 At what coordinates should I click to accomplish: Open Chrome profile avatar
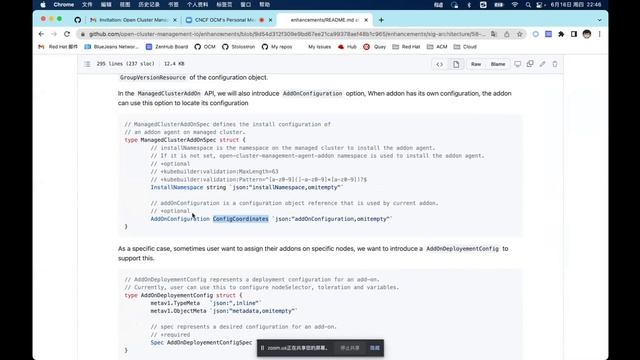coord(587,34)
